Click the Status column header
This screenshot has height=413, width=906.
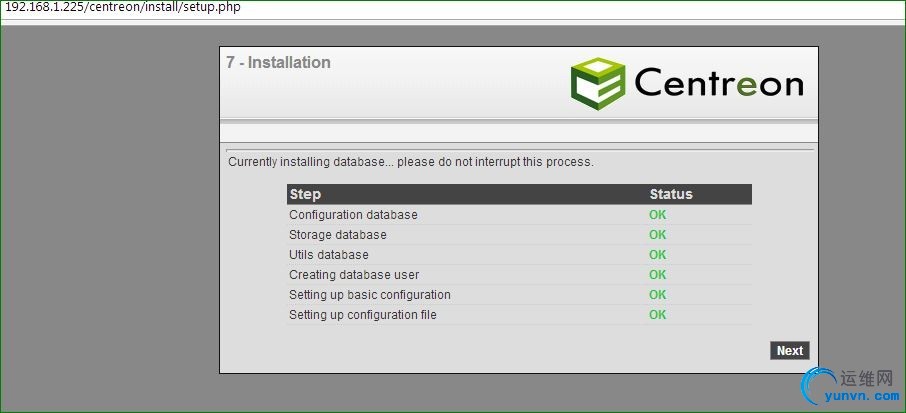671,194
